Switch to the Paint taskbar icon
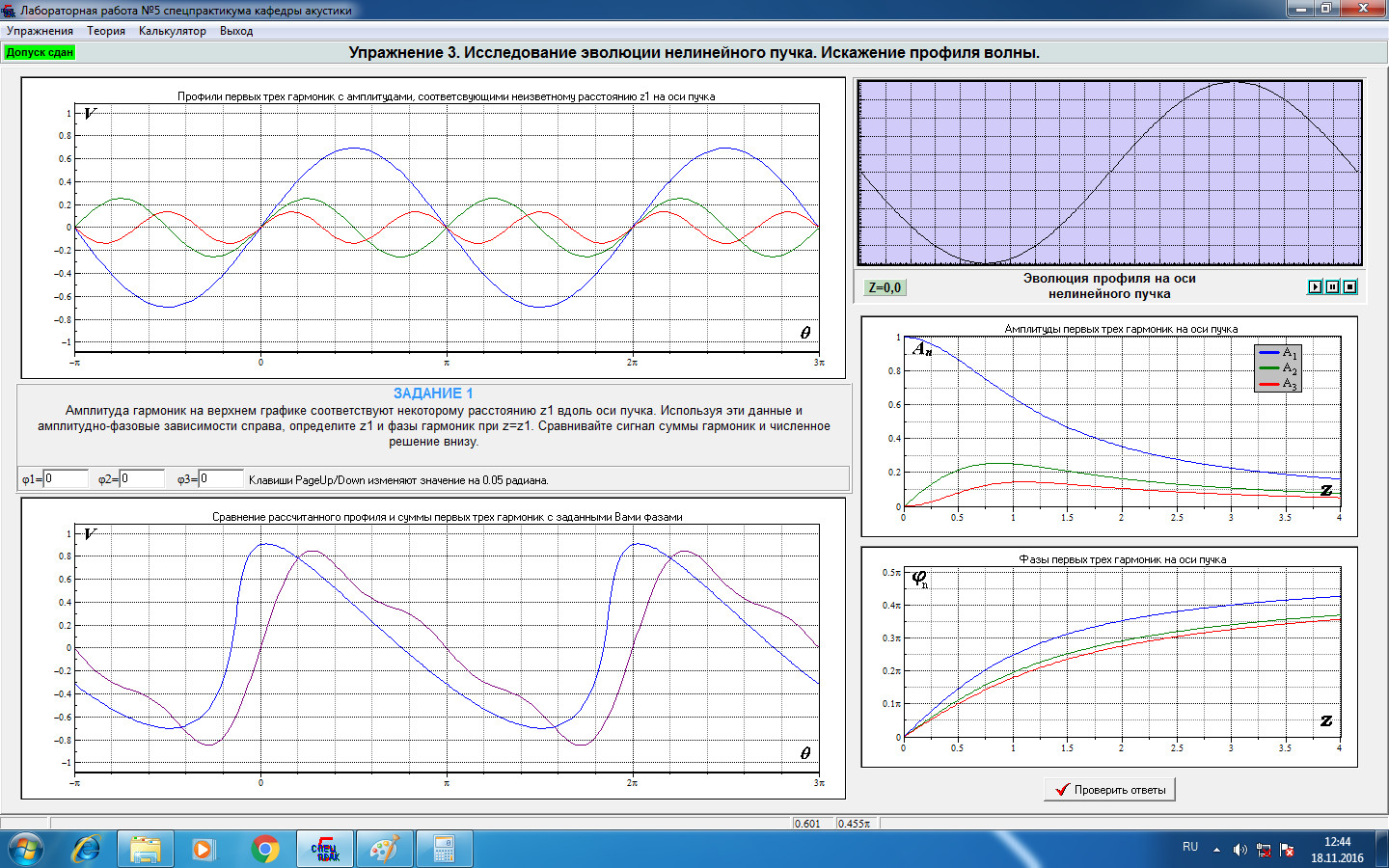The height and width of the screenshot is (868, 1389). pyautogui.click(x=384, y=849)
